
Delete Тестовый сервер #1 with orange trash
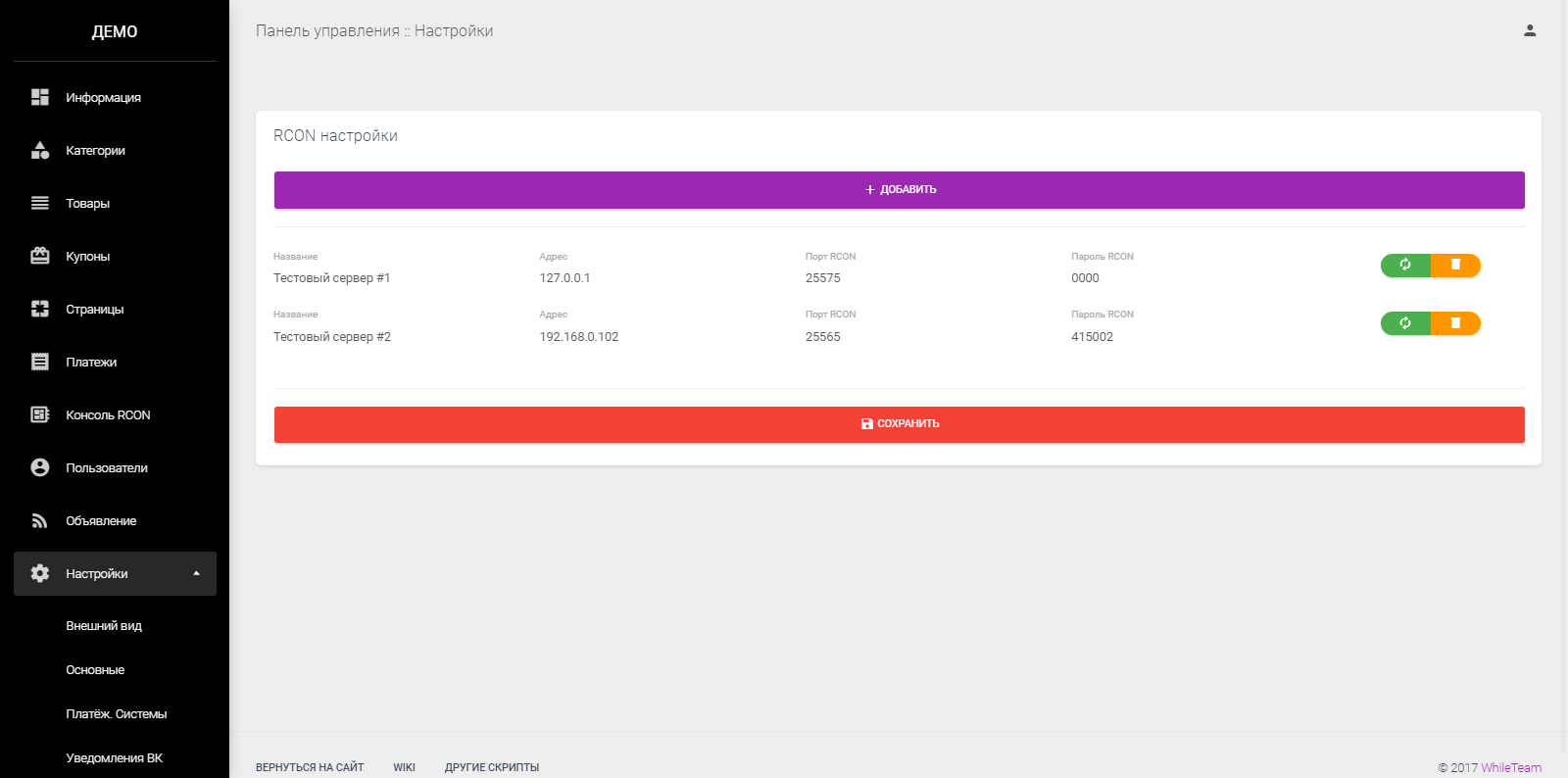click(x=1455, y=265)
